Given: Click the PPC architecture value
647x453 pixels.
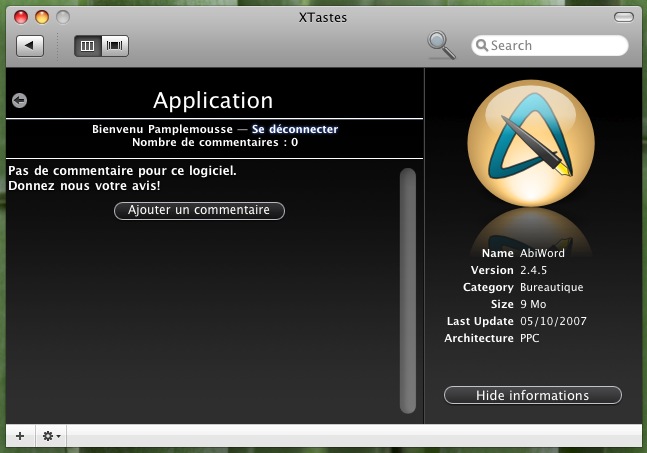Looking at the screenshot, I should [529, 338].
